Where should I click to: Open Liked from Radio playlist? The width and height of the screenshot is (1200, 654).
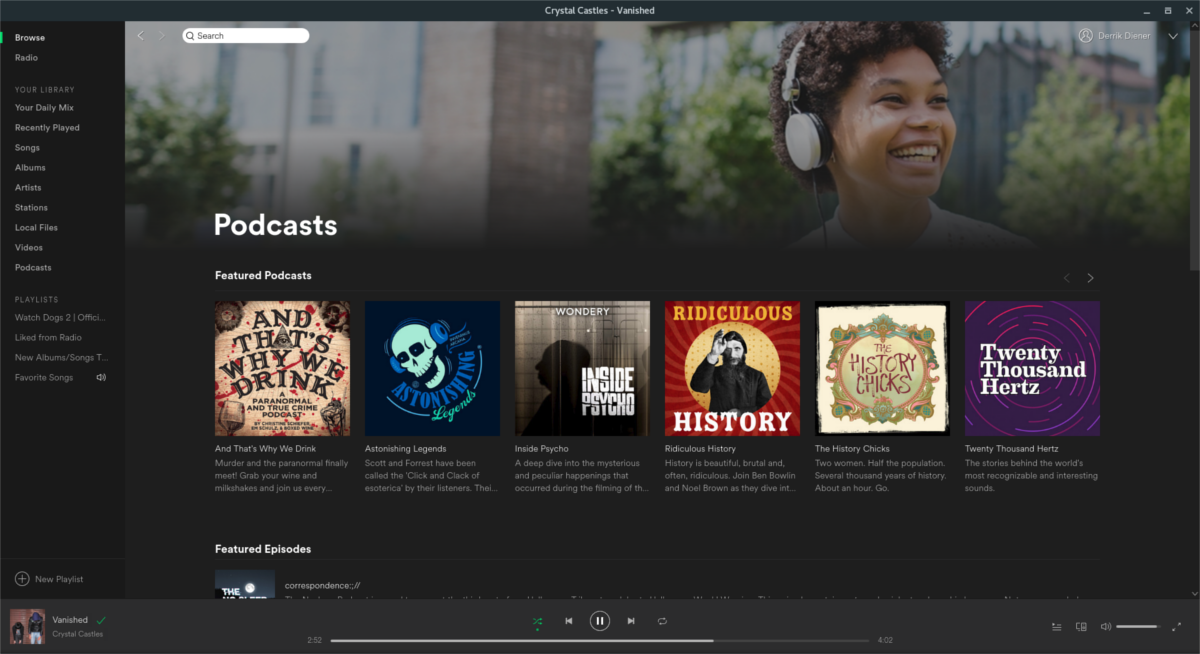coord(48,338)
